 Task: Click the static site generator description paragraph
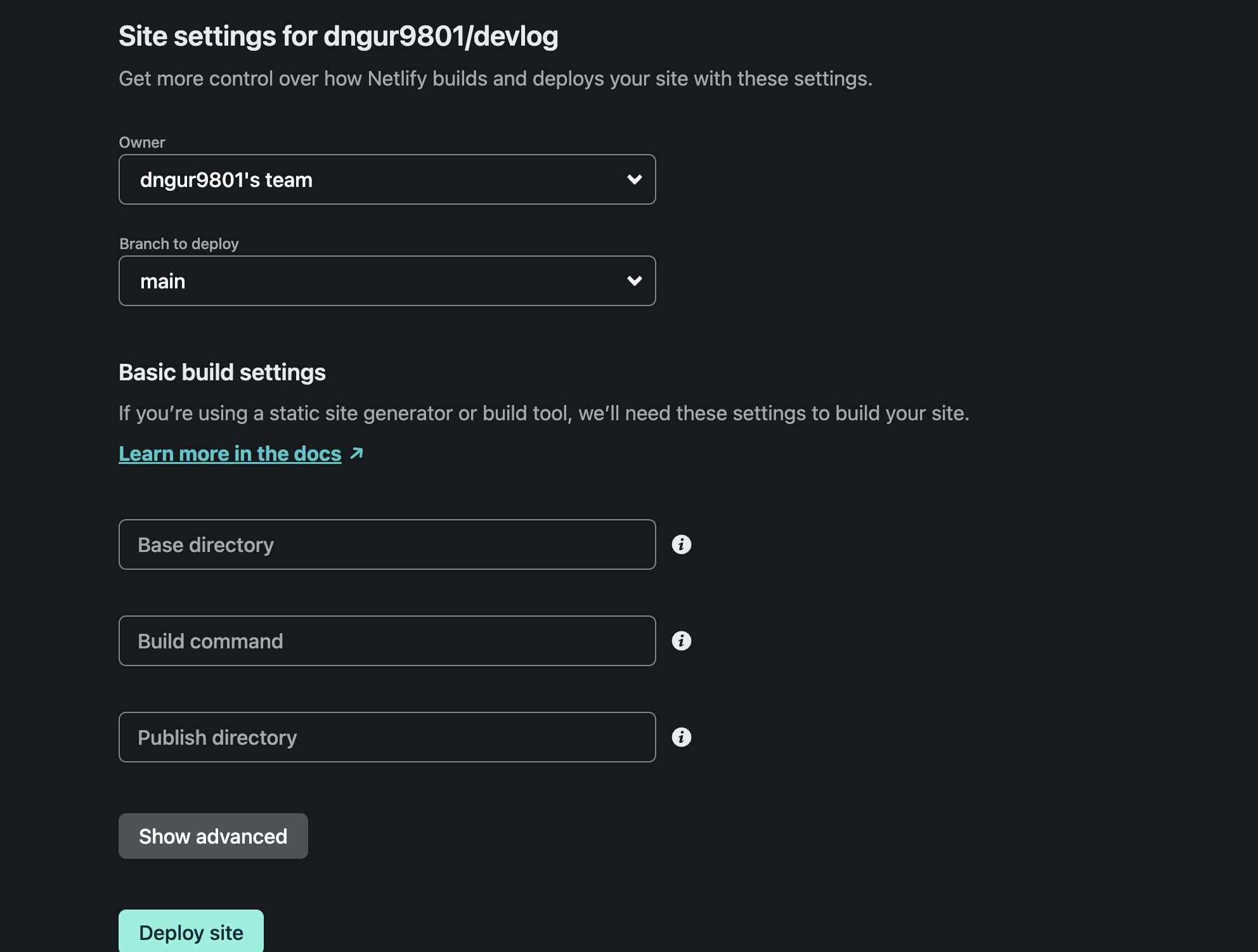tap(543, 413)
